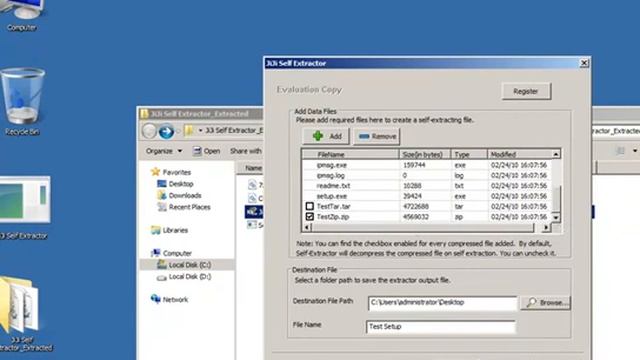Click the Register button
The image size is (640, 360).
[526, 91]
